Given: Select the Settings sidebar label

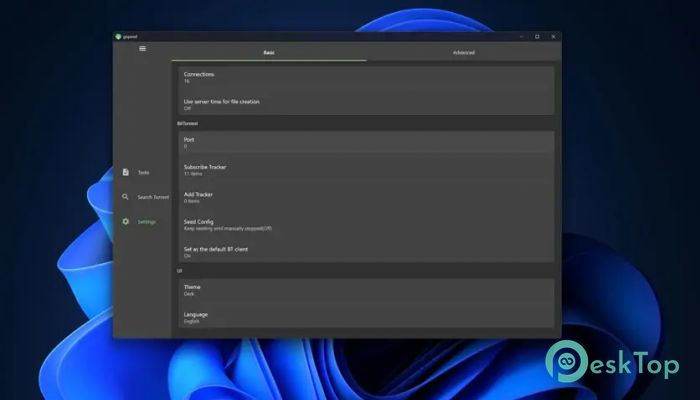Looking at the screenshot, I should click(146, 221).
